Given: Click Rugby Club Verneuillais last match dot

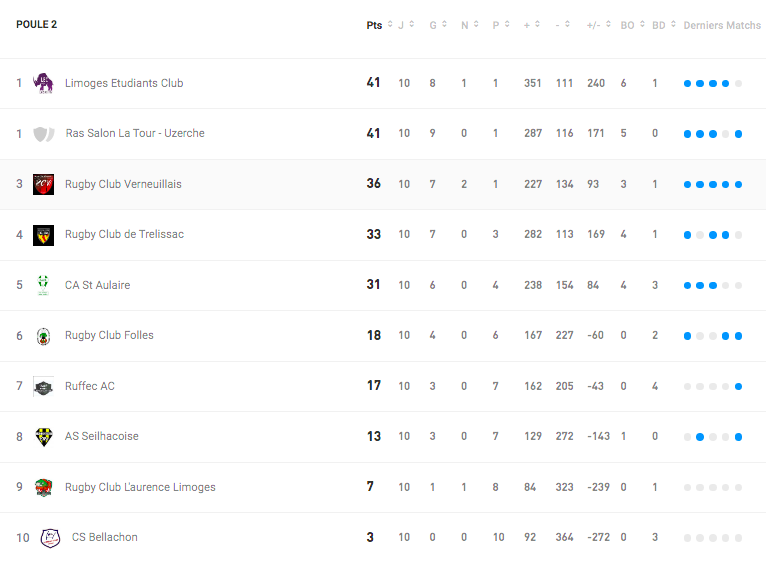Looking at the screenshot, I should coord(738,185).
